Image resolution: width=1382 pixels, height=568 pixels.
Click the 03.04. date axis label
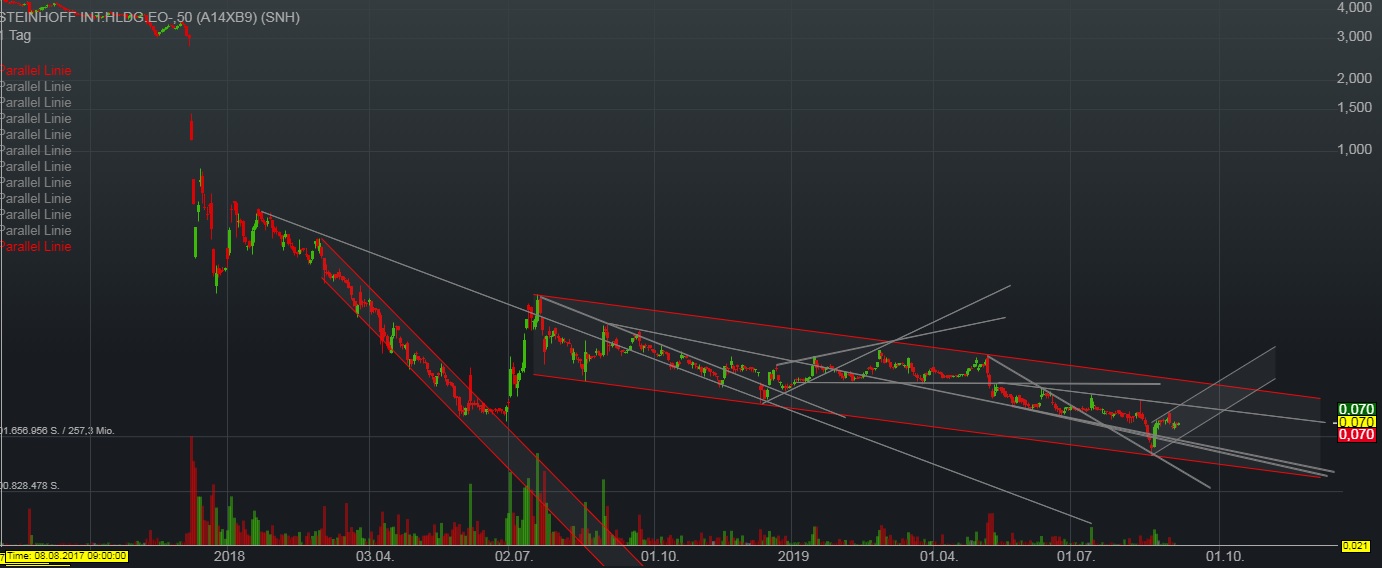pos(373,555)
